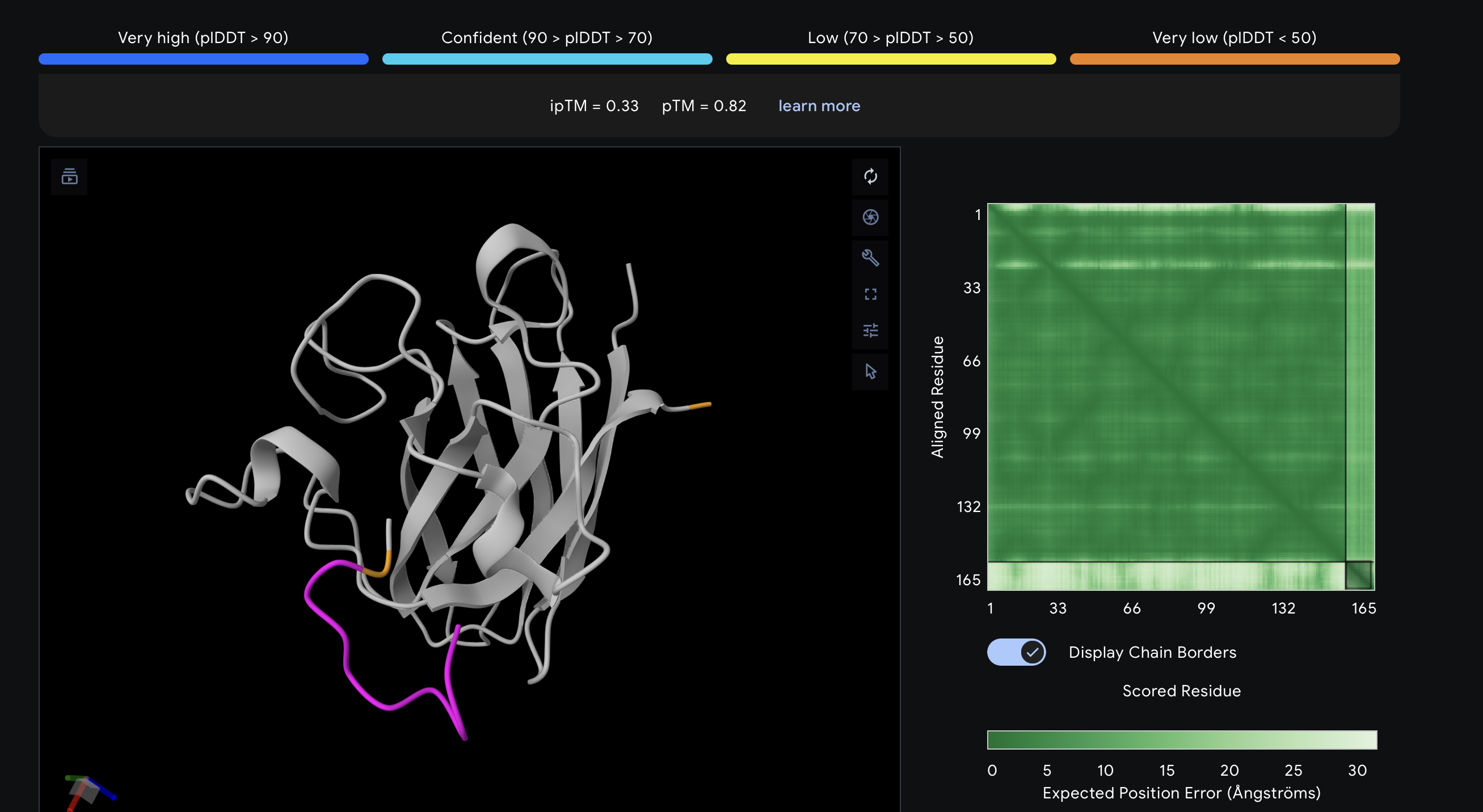
Task: Click the Expected Position Error color gradient bar
Action: point(1182,739)
